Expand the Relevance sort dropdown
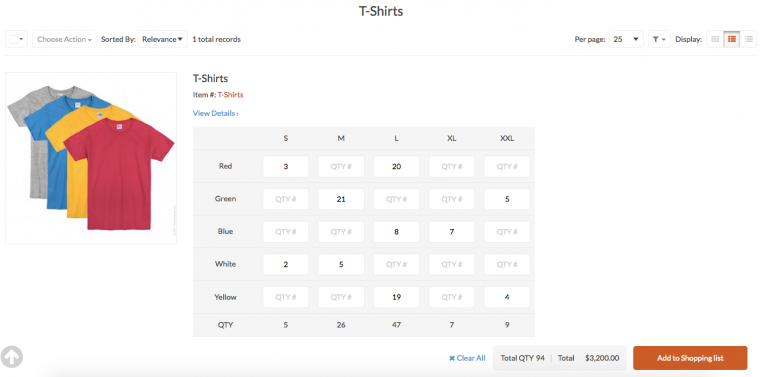This screenshot has width=760, height=377. [162, 39]
